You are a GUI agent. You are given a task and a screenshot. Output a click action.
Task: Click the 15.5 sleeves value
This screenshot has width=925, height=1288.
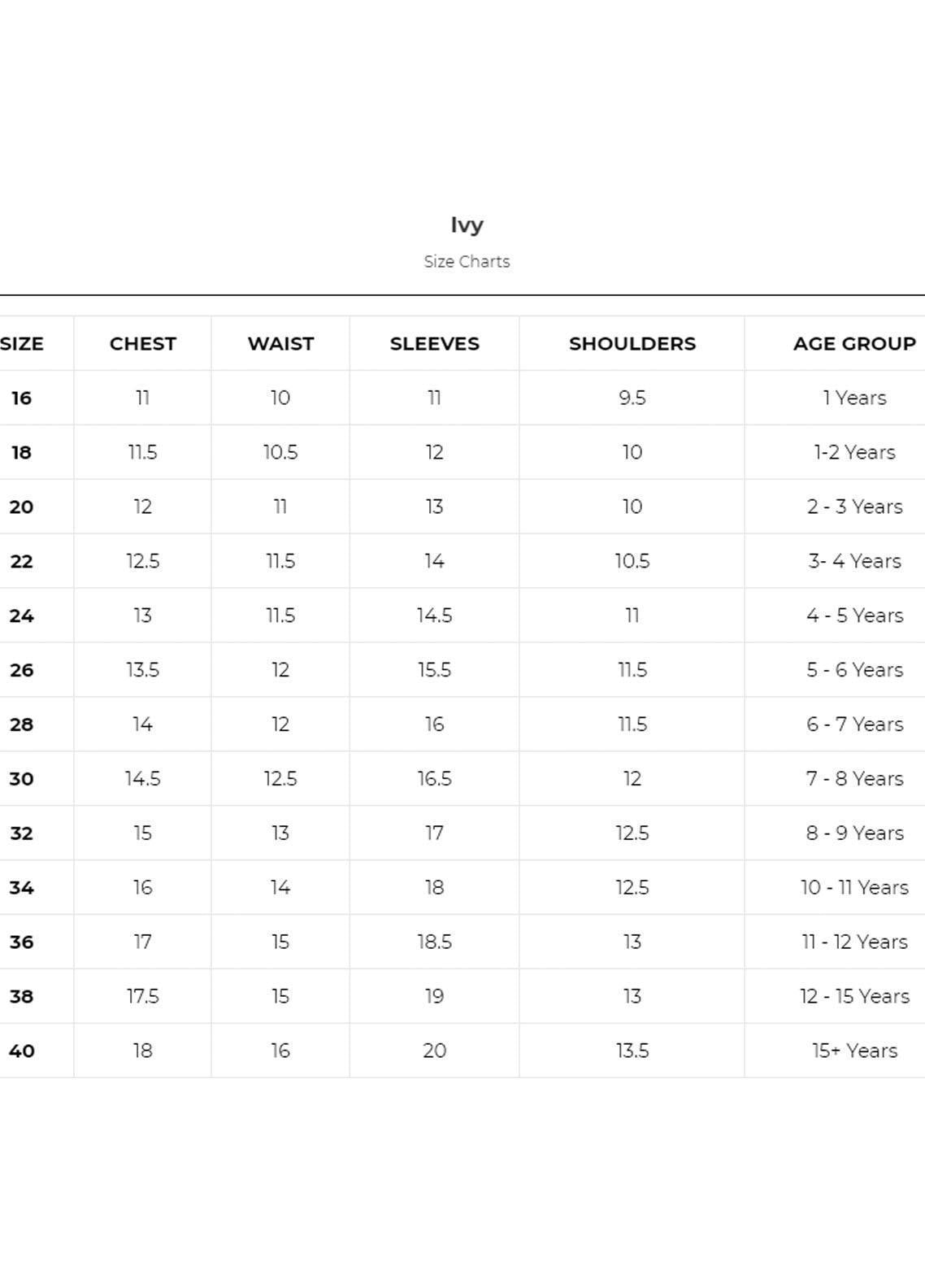pyautogui.click(x=434, y=670)
